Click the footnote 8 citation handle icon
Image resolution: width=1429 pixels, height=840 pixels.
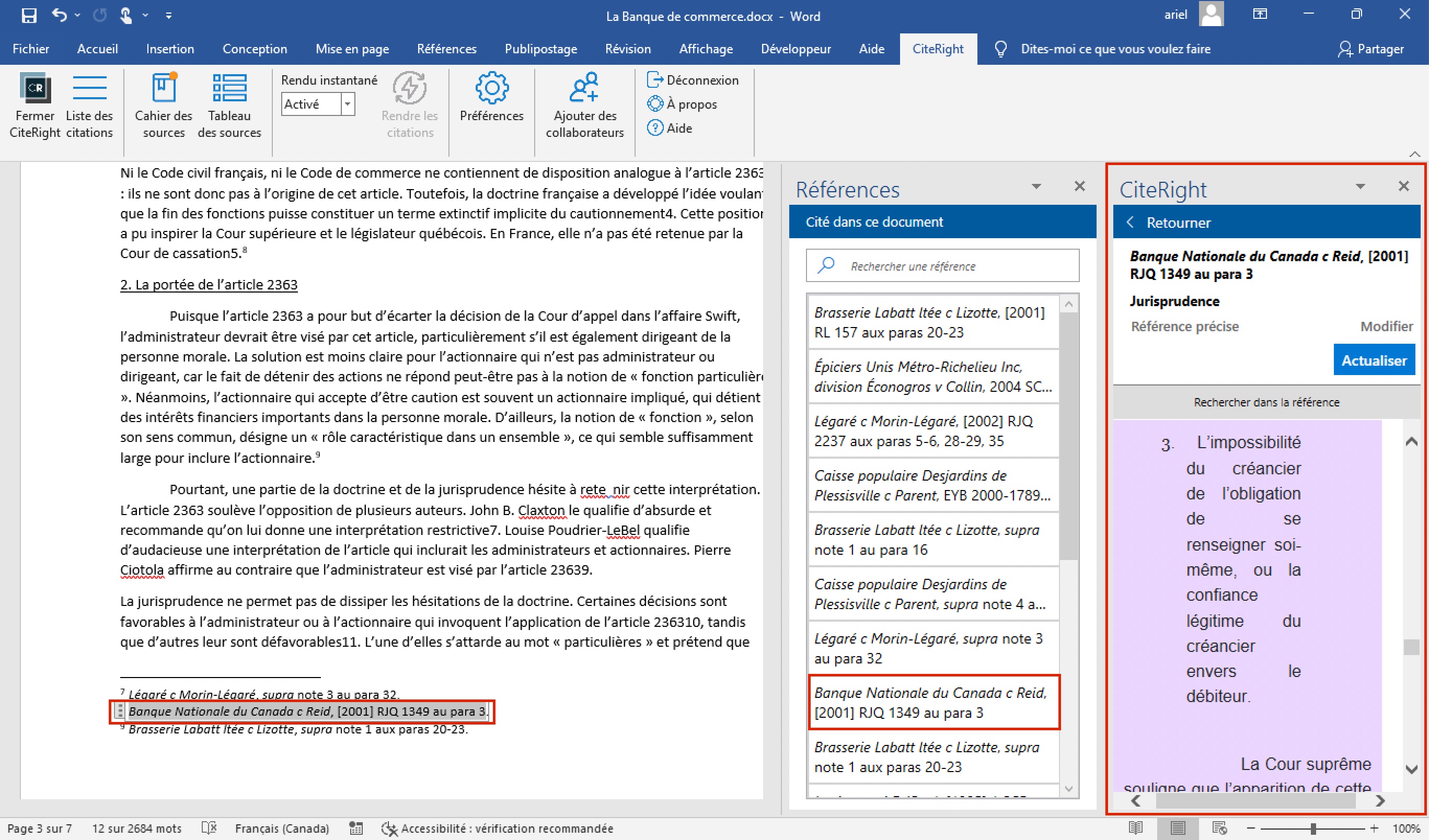119,711
